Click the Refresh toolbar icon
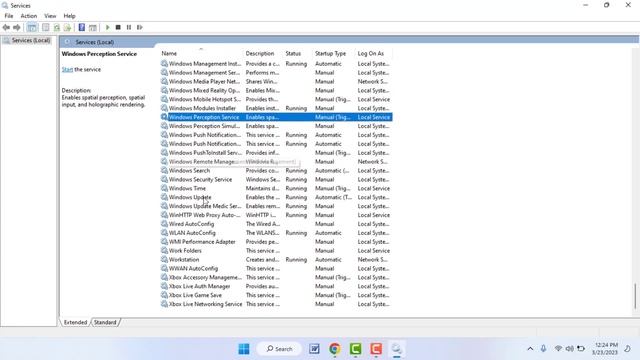This screenshot has height=360, width=640. tap(57, 27)
